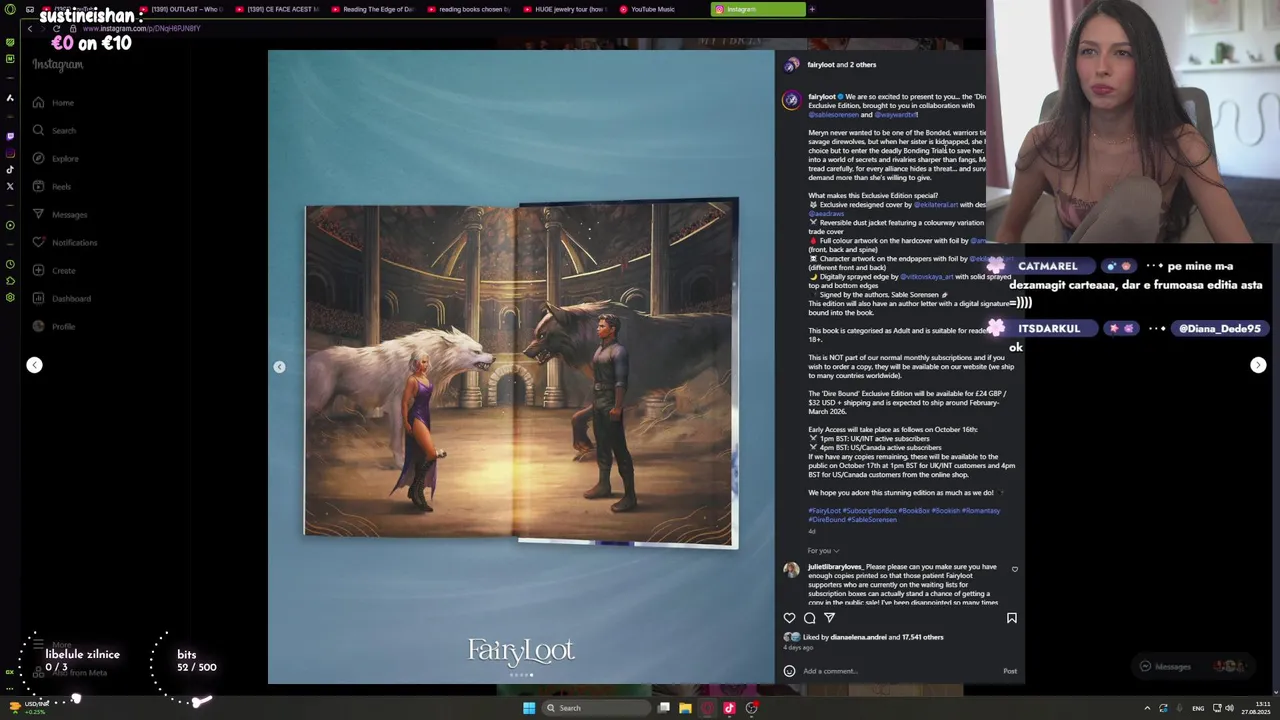
Task: Click the book artwork image in post
Action: pyautogui.click(x=521, y=372)
